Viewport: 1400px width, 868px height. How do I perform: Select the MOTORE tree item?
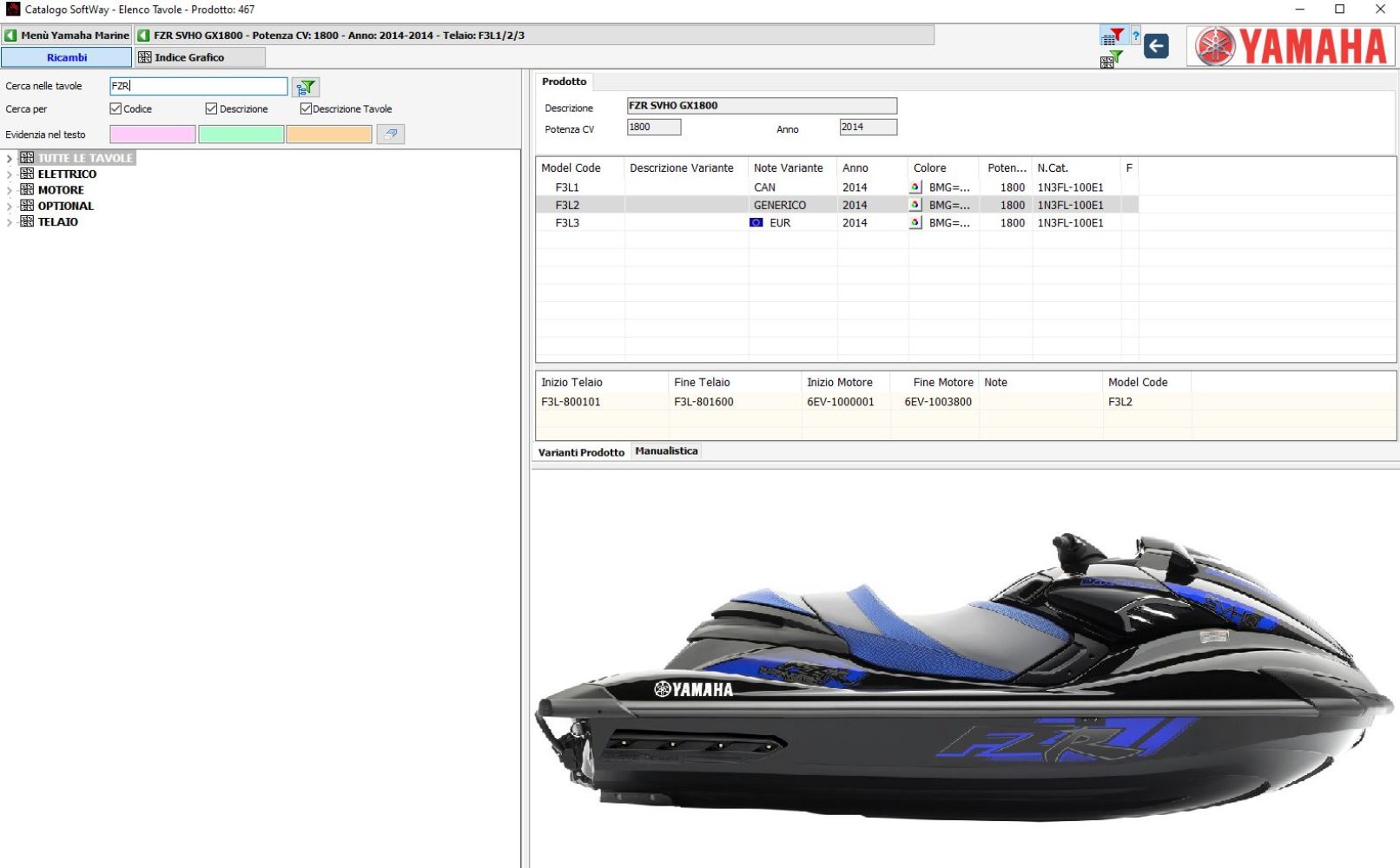(x=61, y=189)
